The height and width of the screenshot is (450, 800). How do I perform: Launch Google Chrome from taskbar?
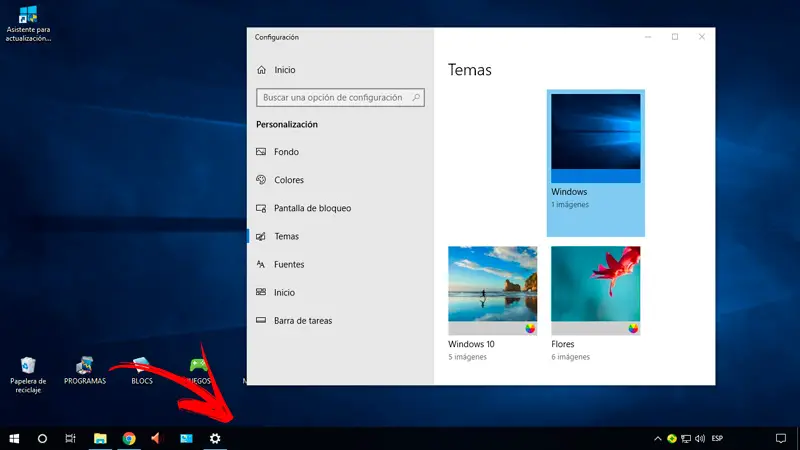click(x=129, y=438)
